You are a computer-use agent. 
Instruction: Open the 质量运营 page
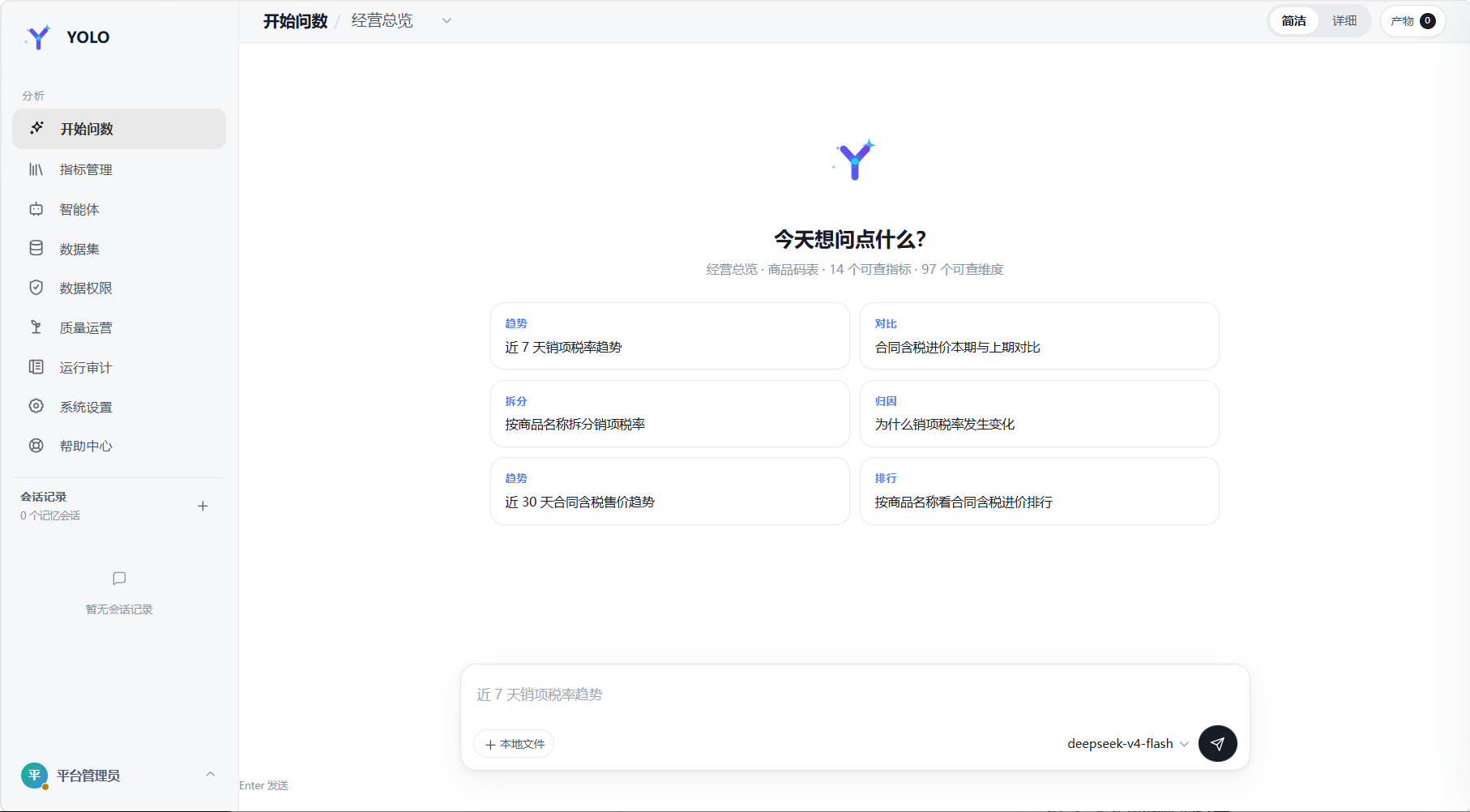tap(119, 327)
